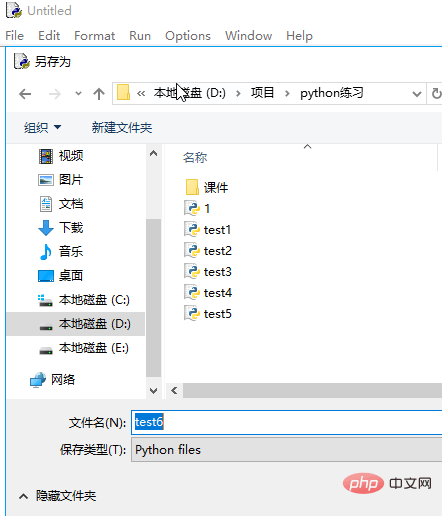Image resolution: width=442 pixels, height=516 pixels.
Task: Click the pictures icon
Action: pyautogui.click(x=46, y=180)
